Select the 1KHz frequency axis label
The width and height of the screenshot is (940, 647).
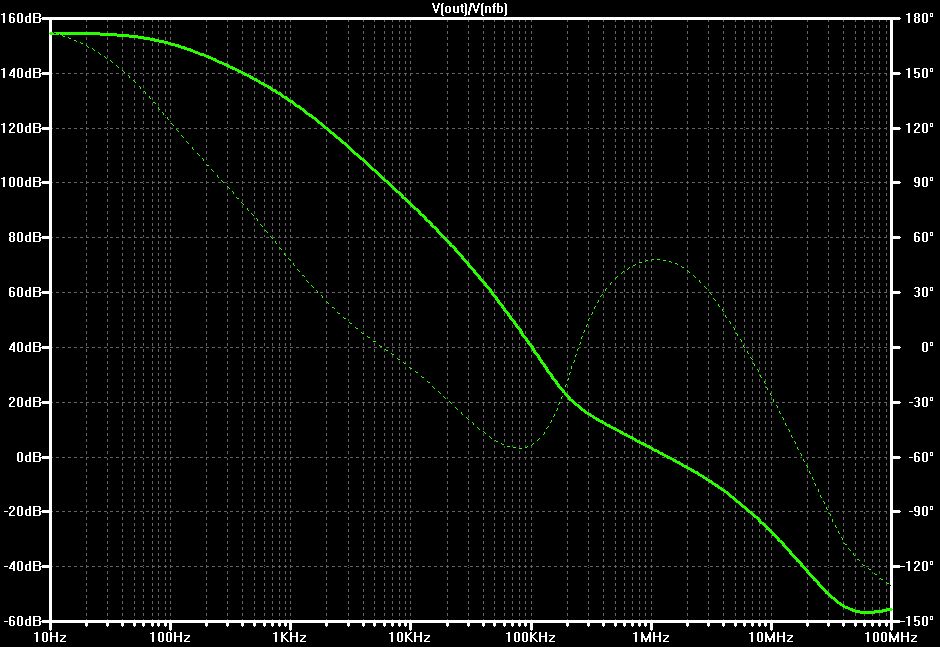290,637
